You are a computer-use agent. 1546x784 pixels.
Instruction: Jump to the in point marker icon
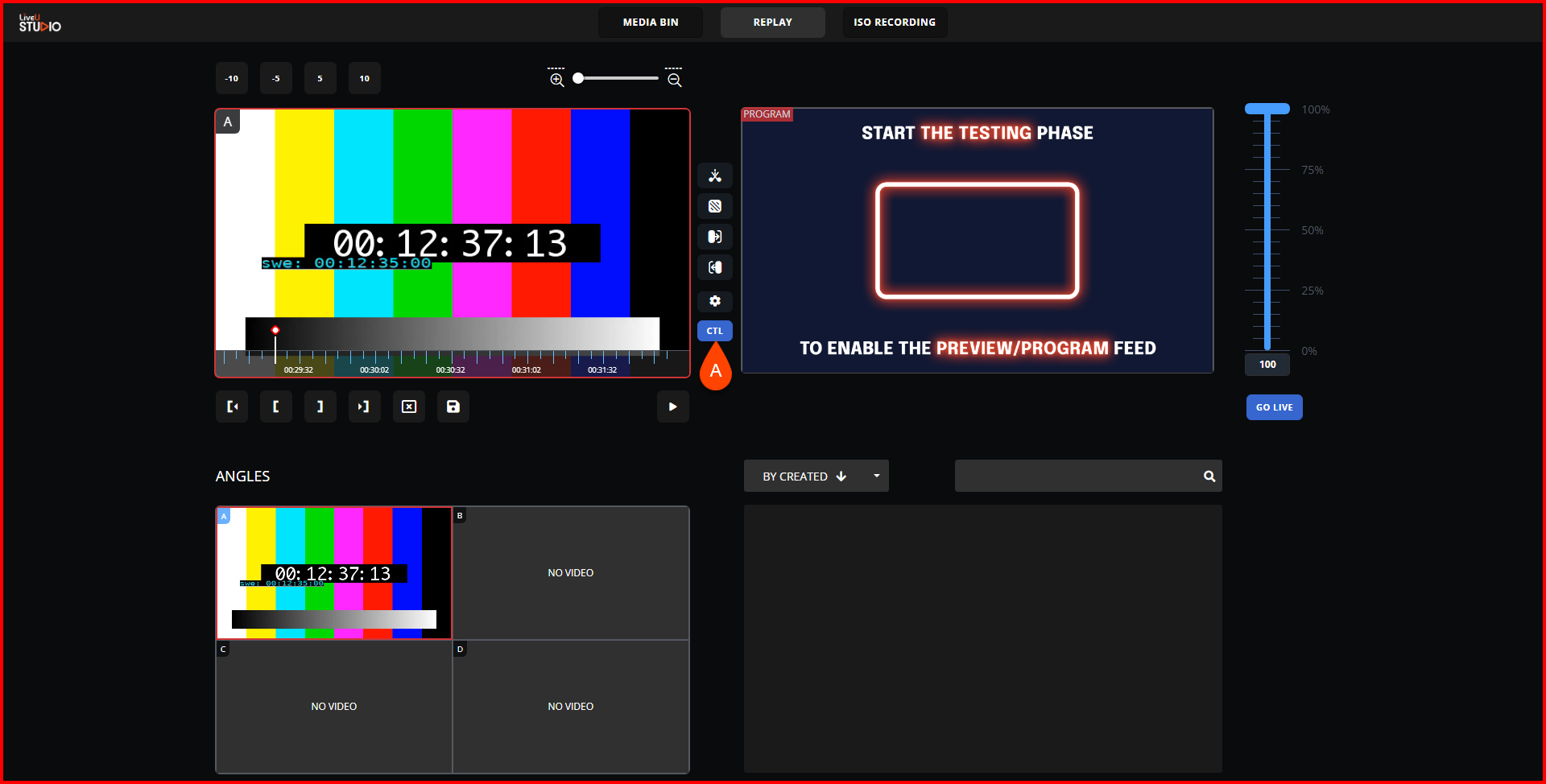(x=232, y=406)
